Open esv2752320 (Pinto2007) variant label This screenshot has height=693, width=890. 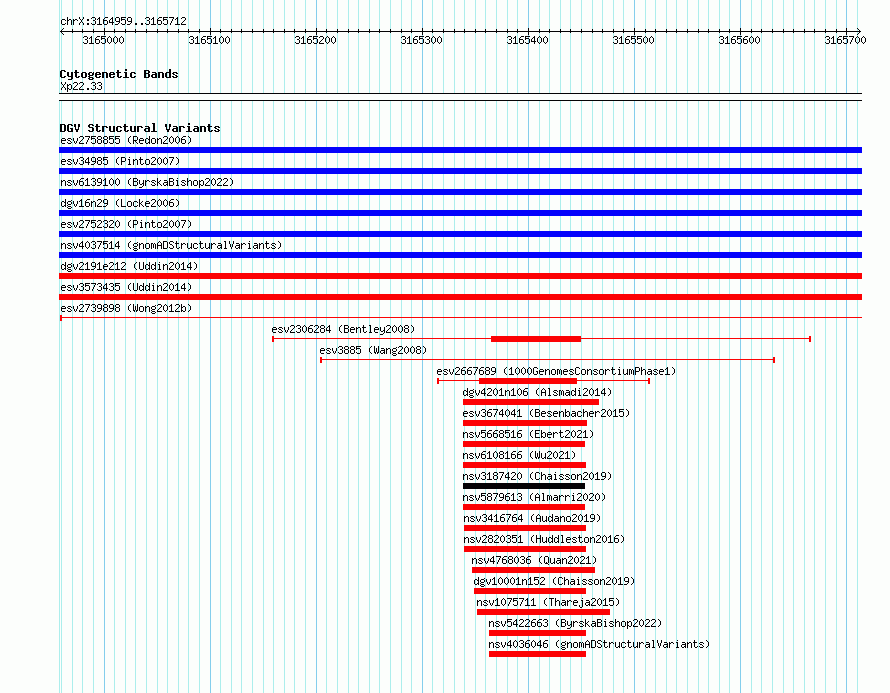click(x=126, y=224)
